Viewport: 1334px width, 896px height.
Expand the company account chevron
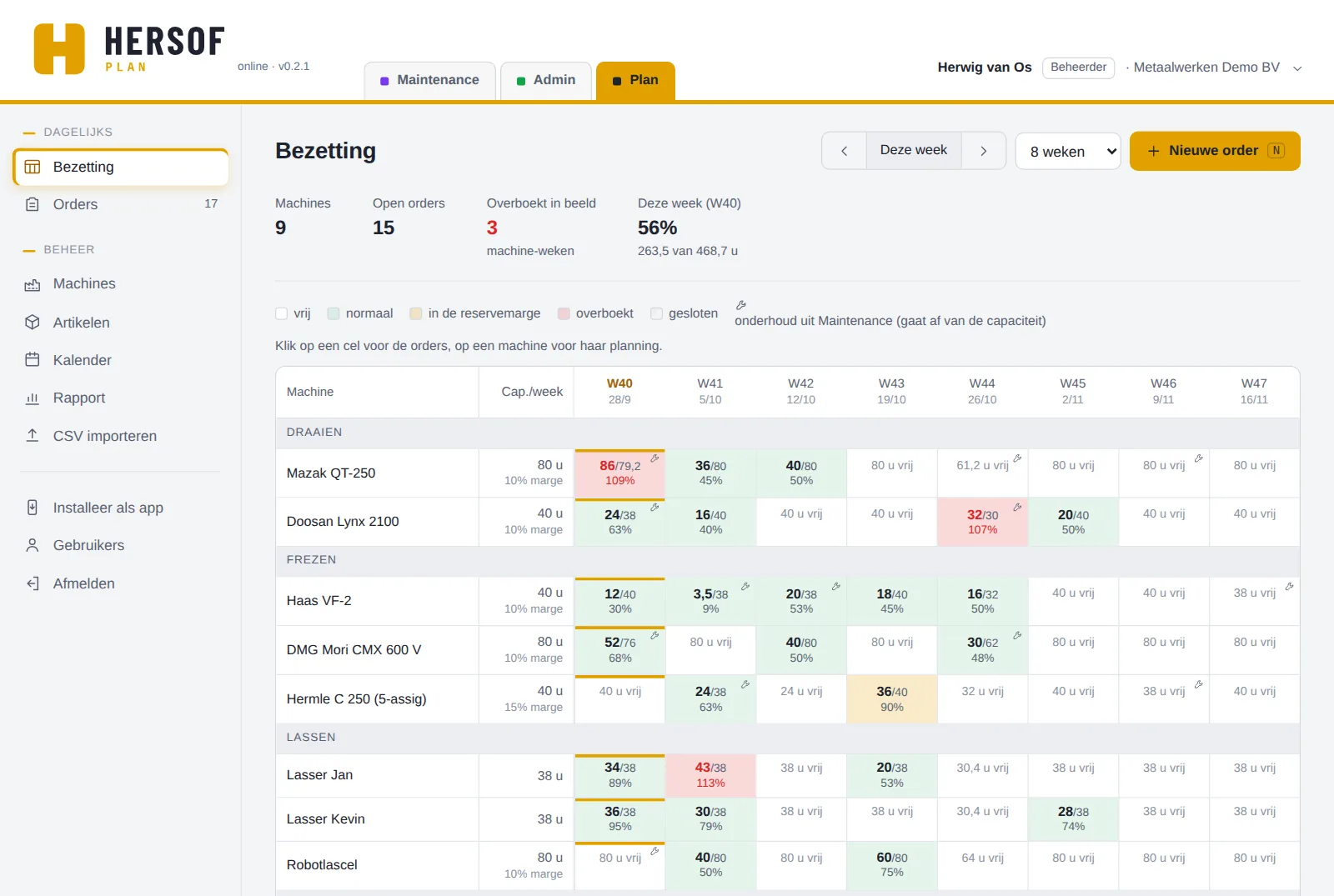click(1297, 68)
